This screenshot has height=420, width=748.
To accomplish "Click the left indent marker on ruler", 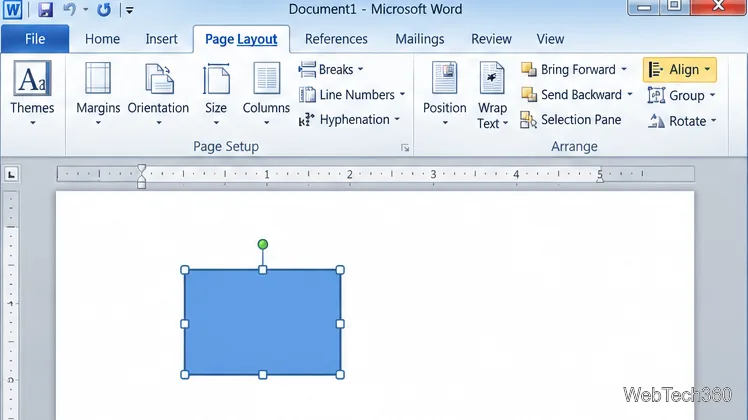I will point(141,185).
